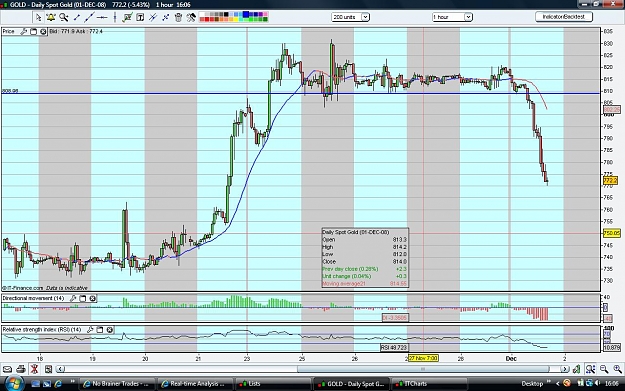The height and width of the screenshot is (391, 625).
Task: Click the scroll right arrow of chart scrollbar
Action: tap(565, 369)
